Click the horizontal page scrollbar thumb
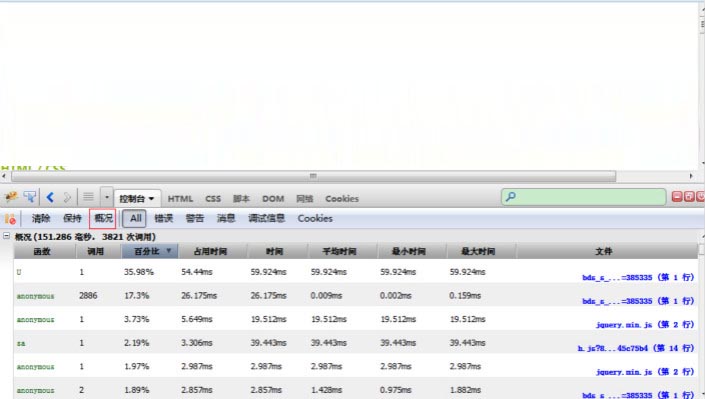This screenshot has width=705, height=399. pyautogui.click(x=313, y=176)
